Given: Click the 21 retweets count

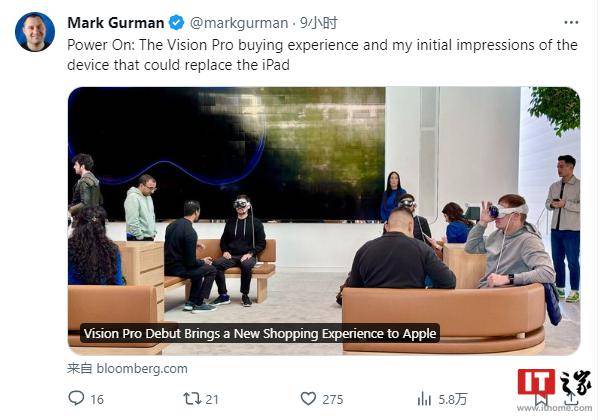Looking at the screenshot, I should point(212,398).
